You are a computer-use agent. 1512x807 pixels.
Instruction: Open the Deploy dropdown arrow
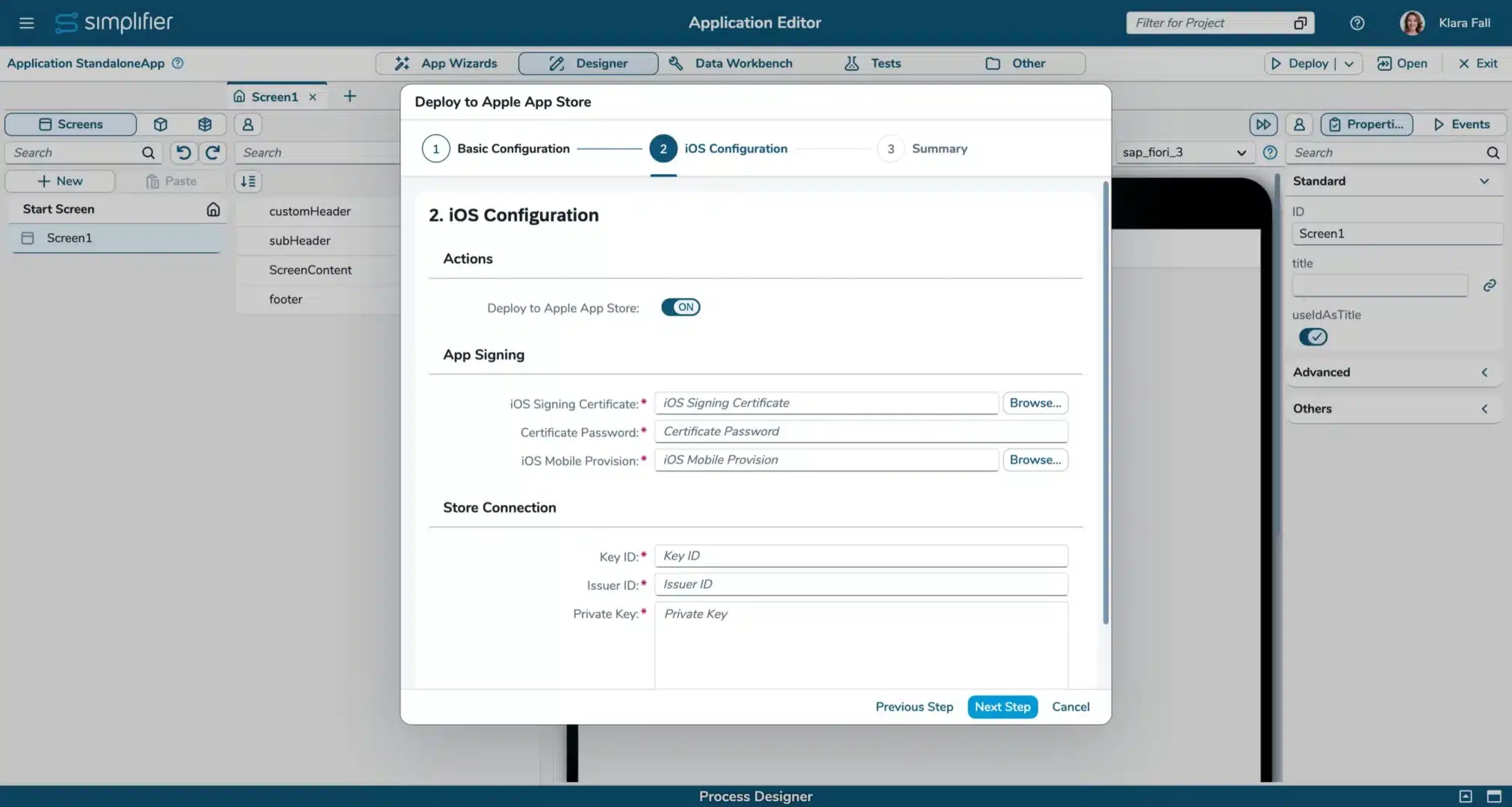[x=1349, y=64]
